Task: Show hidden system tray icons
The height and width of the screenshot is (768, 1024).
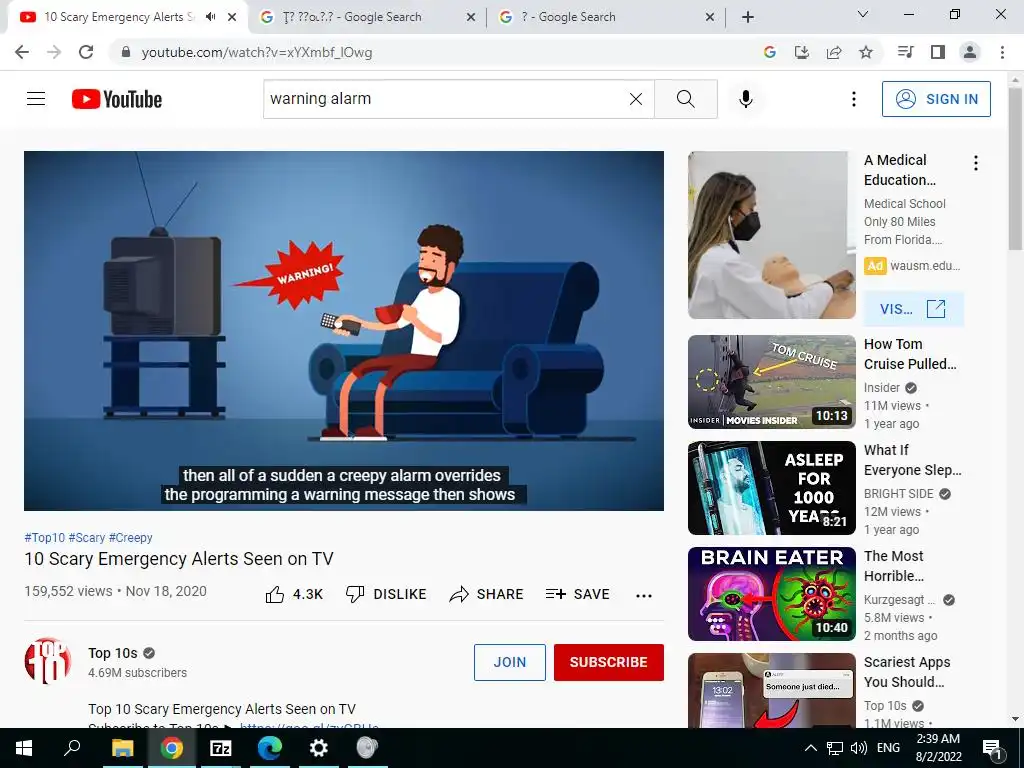Action: tap(810, 748)
